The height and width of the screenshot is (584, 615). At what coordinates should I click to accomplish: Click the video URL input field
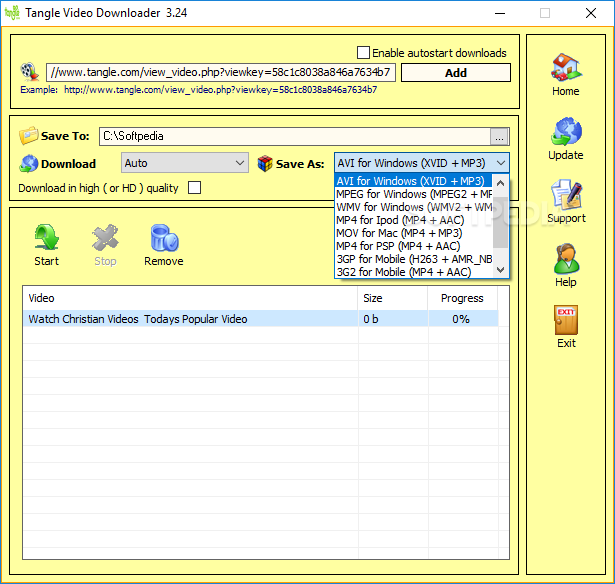pos(221,72)
